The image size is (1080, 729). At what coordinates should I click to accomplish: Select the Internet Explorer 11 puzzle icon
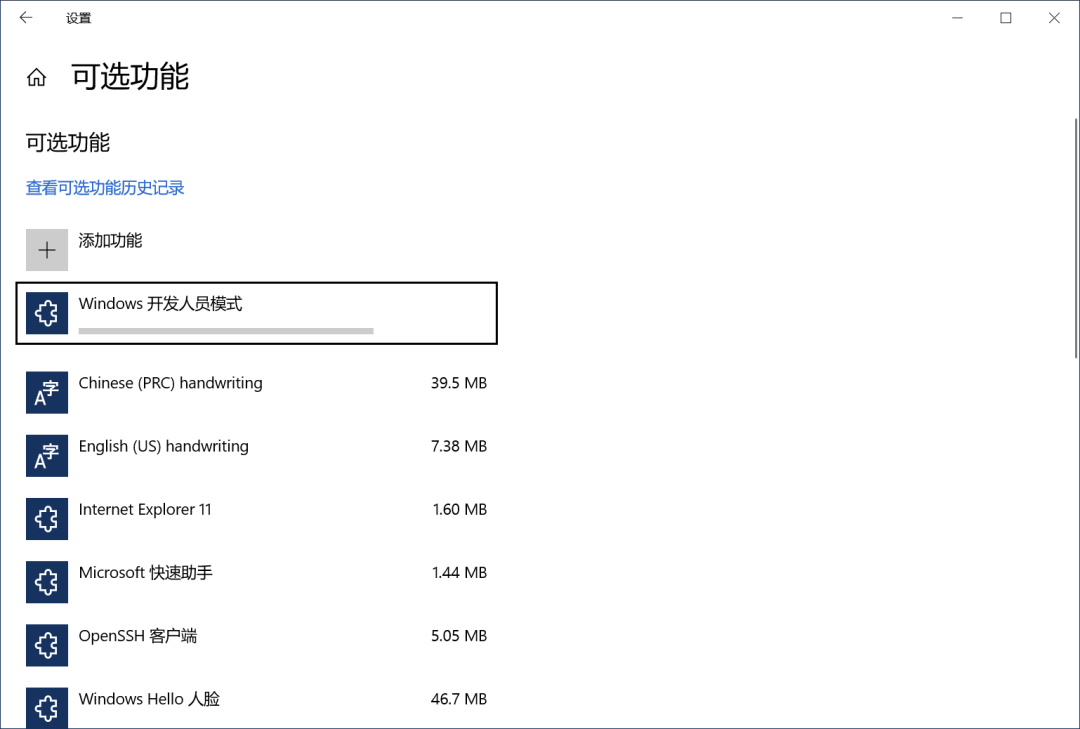click(47, 519)
